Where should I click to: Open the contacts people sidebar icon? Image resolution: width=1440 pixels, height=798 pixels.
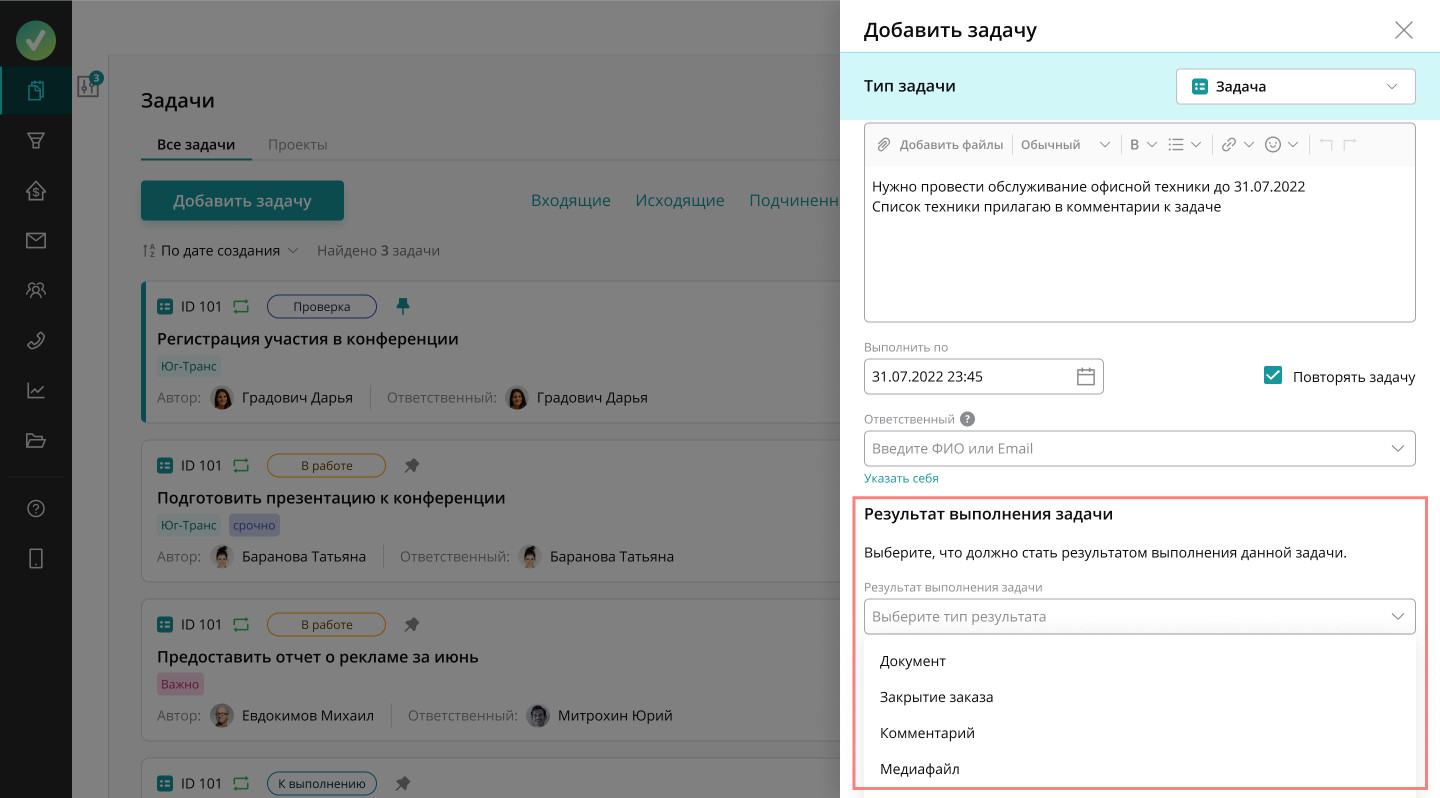point(36,290)
